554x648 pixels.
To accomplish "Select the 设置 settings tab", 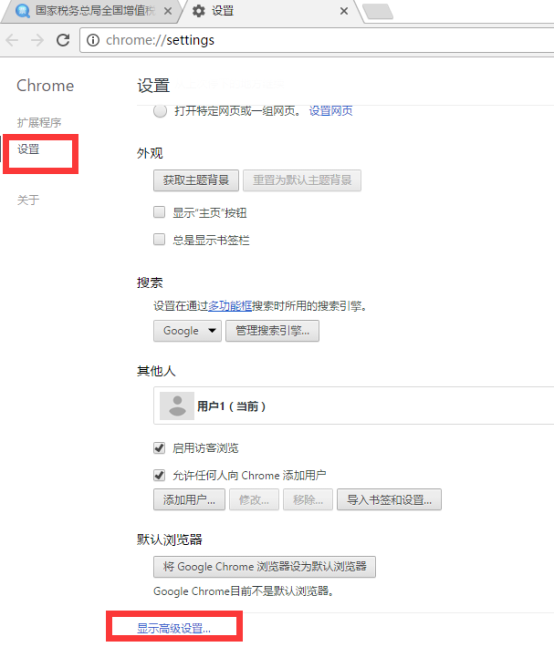I will (x=271, y=11).
